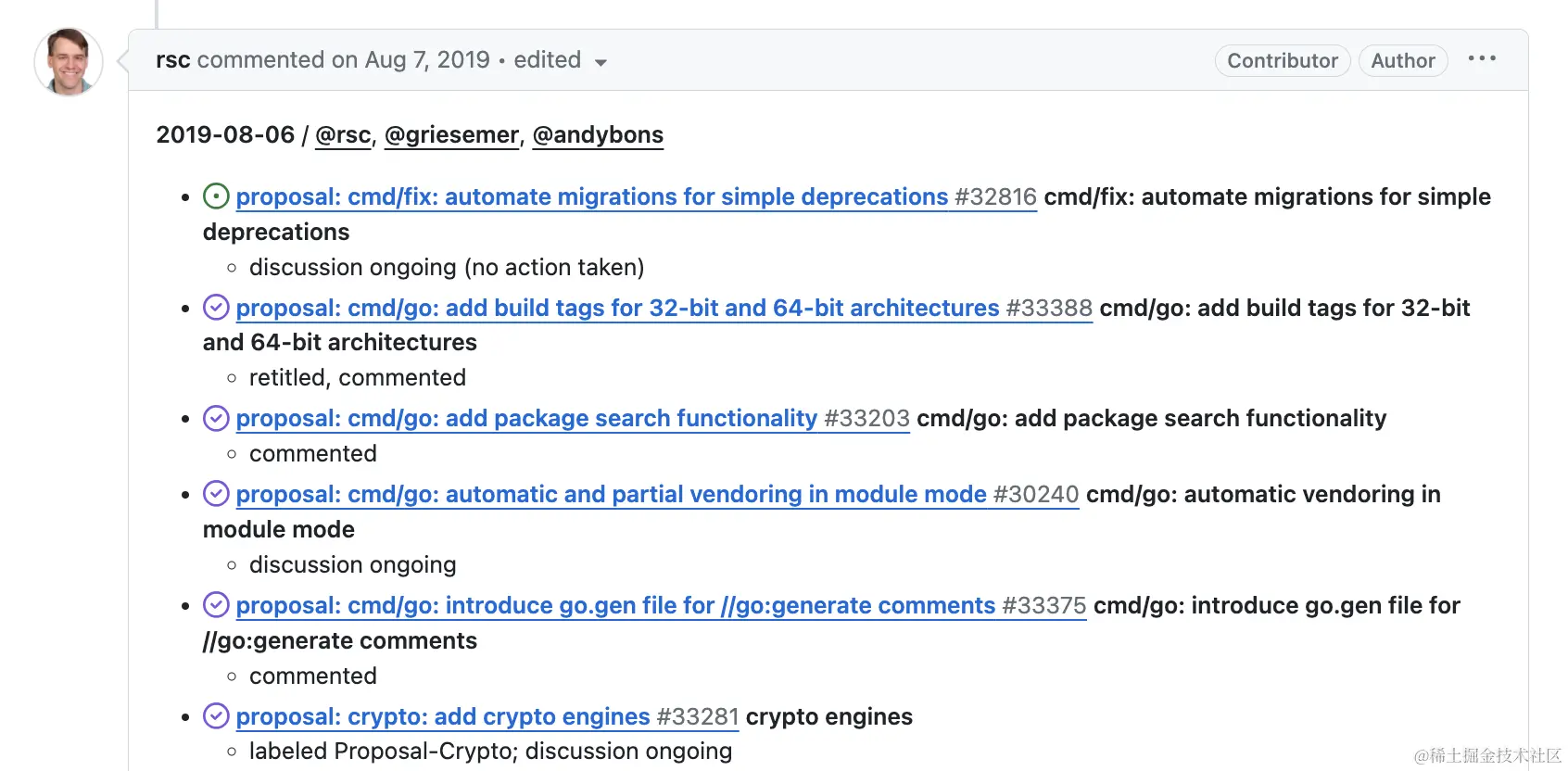The image size is (1568, 771).
Task: Open the add crypto engines proposal link
Action: pyautogui.click(x=443, y=717)
